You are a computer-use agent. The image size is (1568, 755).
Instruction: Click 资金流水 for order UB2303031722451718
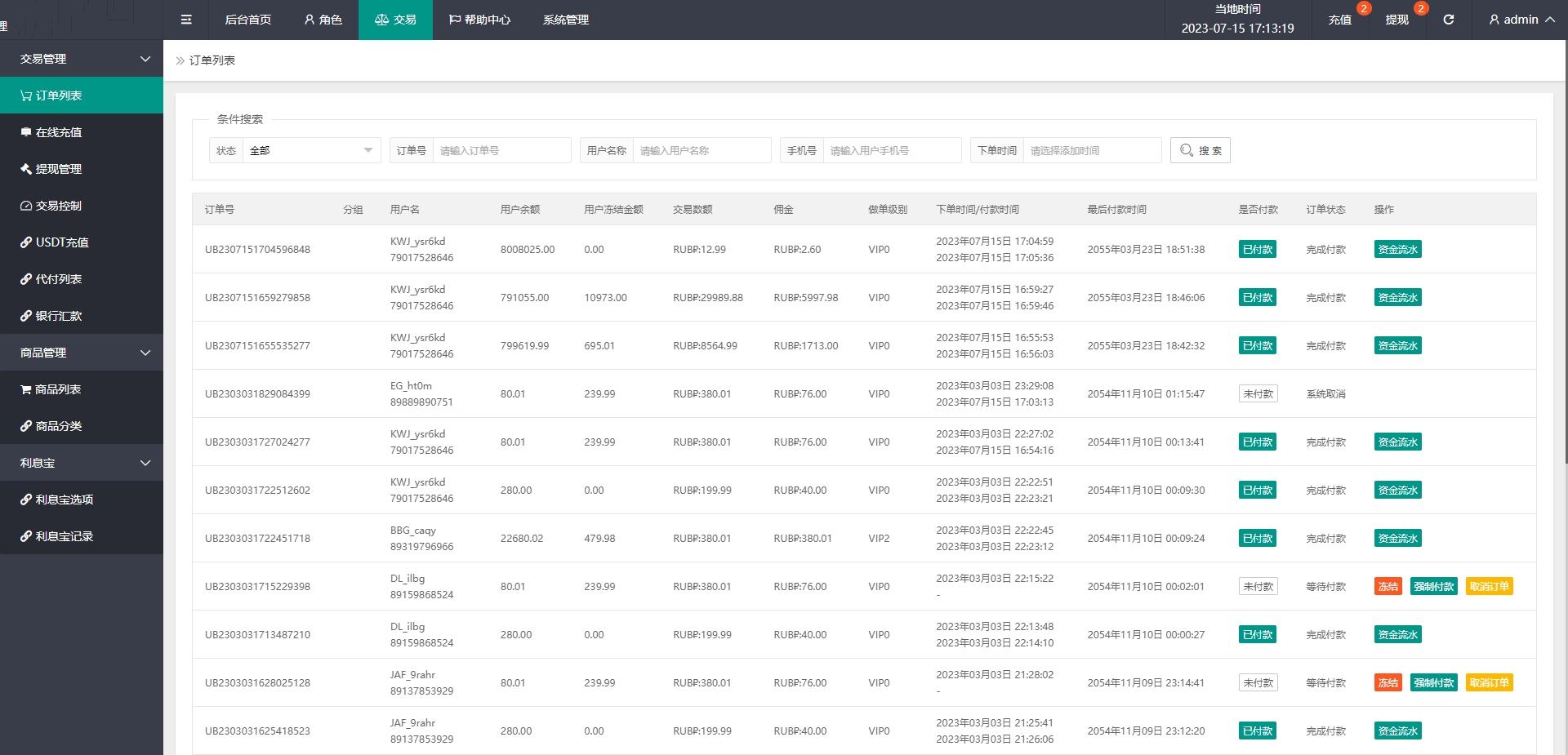click(x=1397, y=539)
